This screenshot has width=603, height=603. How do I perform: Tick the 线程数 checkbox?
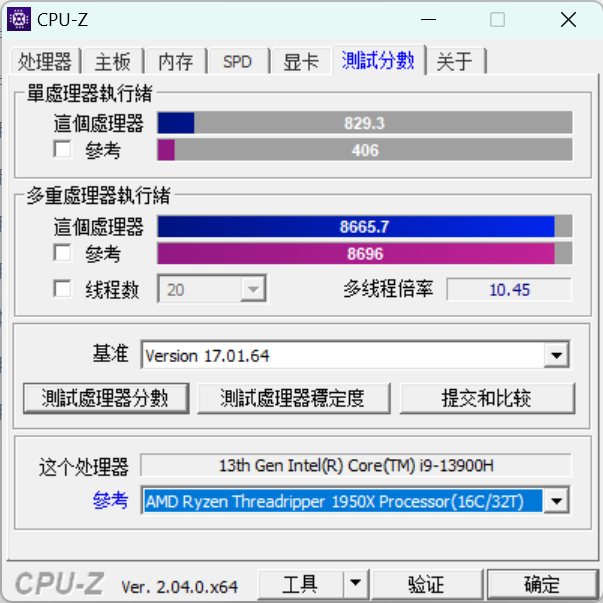tap(62, 288)
